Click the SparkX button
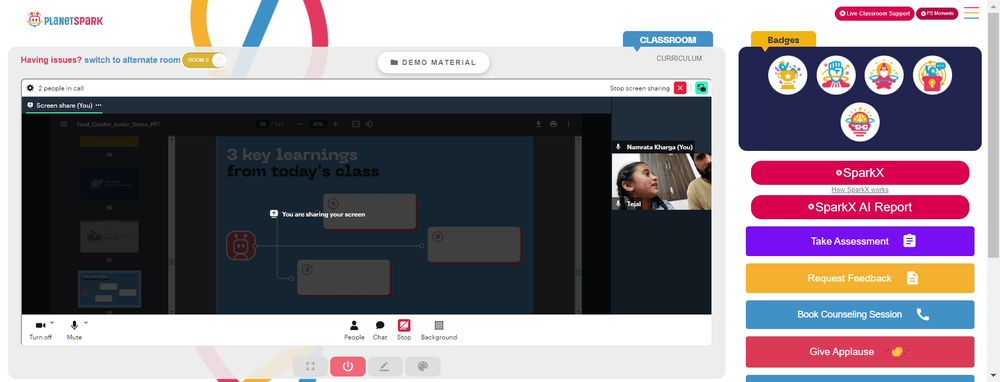 point(860,173)
